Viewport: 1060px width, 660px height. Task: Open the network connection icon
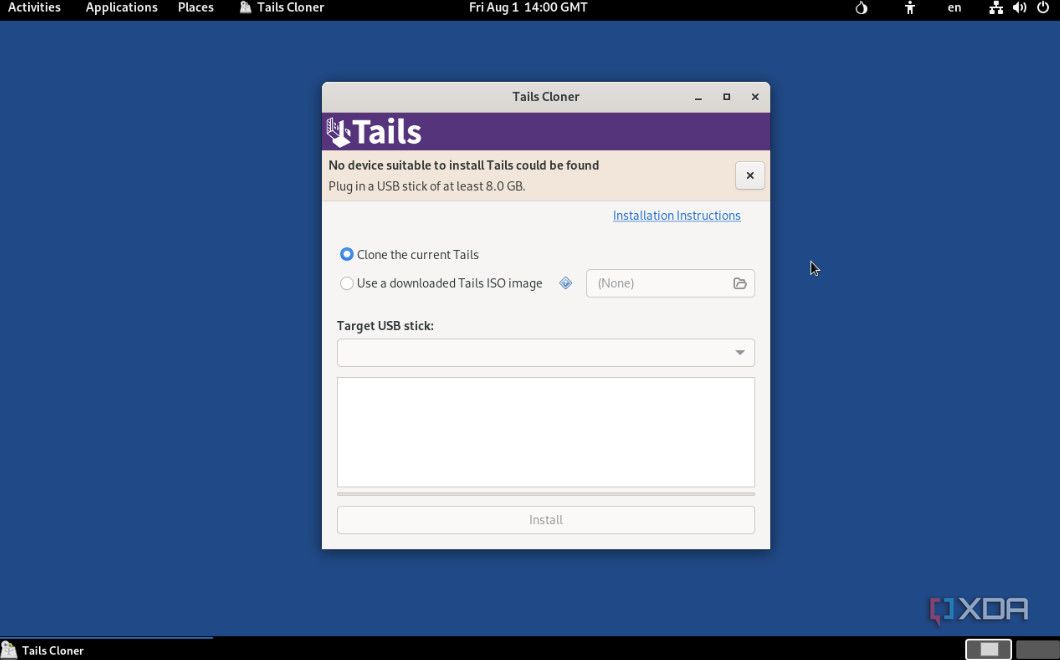point(996,8)
